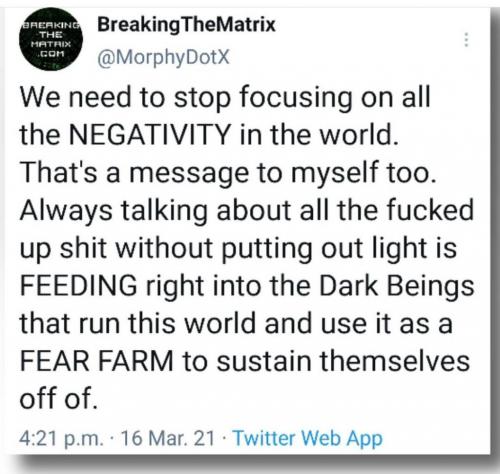Click the ".COM" text inside the avatar logo
500x474 pixels.
click(51, 53)
